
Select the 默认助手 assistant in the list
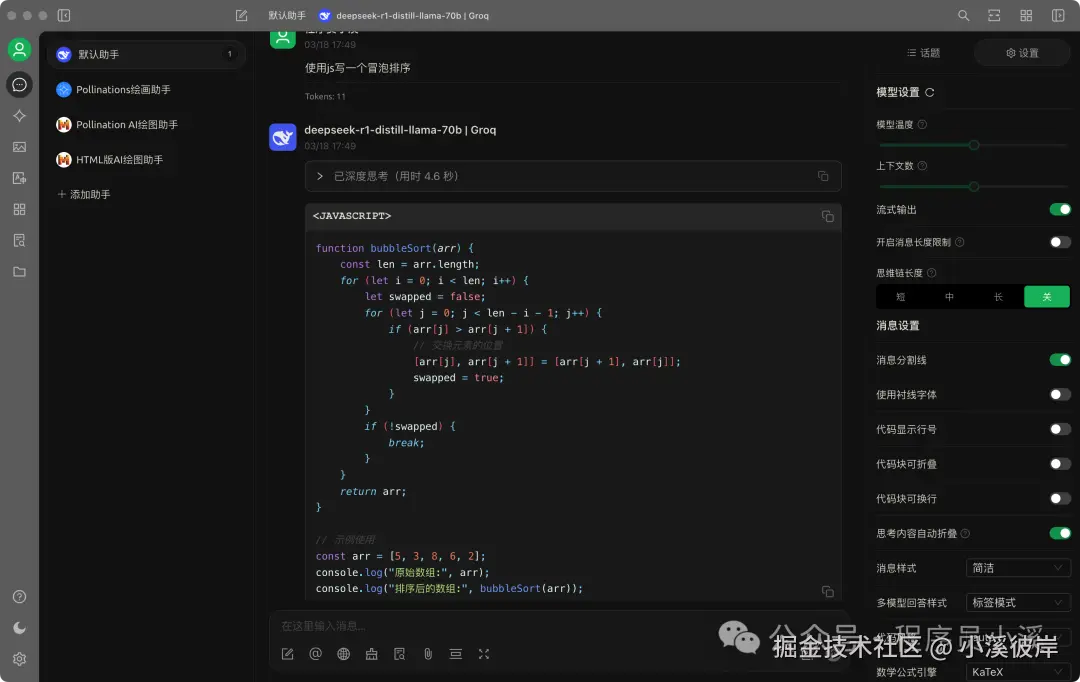(x=146, y=54)
